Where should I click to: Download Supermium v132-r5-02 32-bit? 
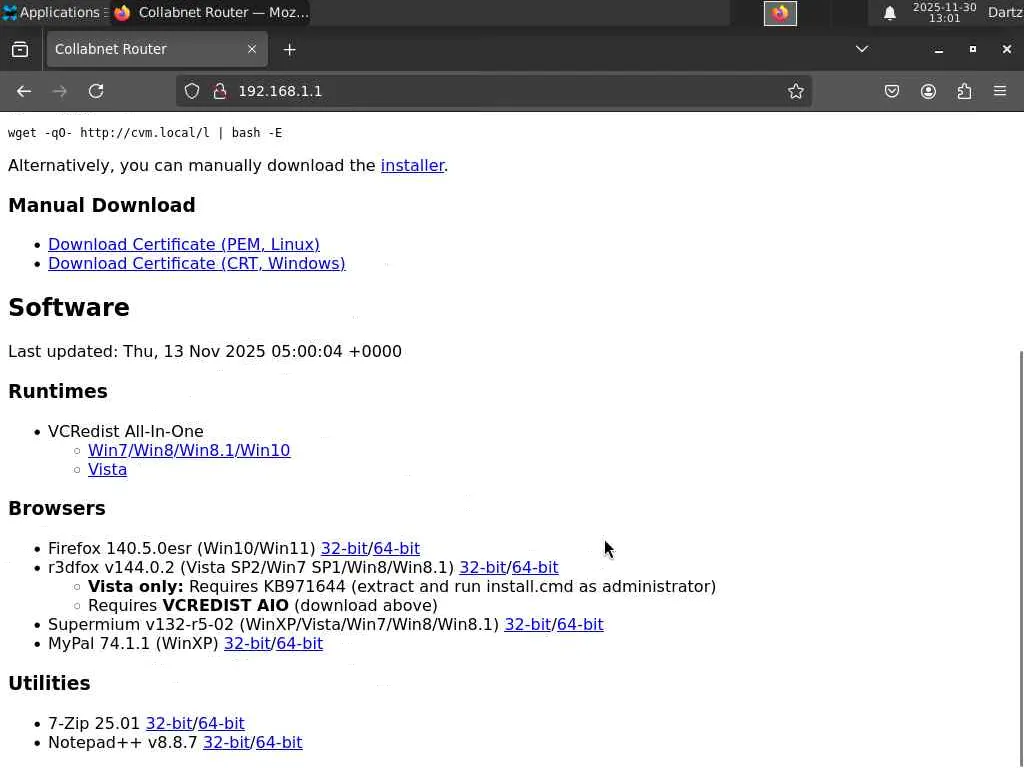528,624
